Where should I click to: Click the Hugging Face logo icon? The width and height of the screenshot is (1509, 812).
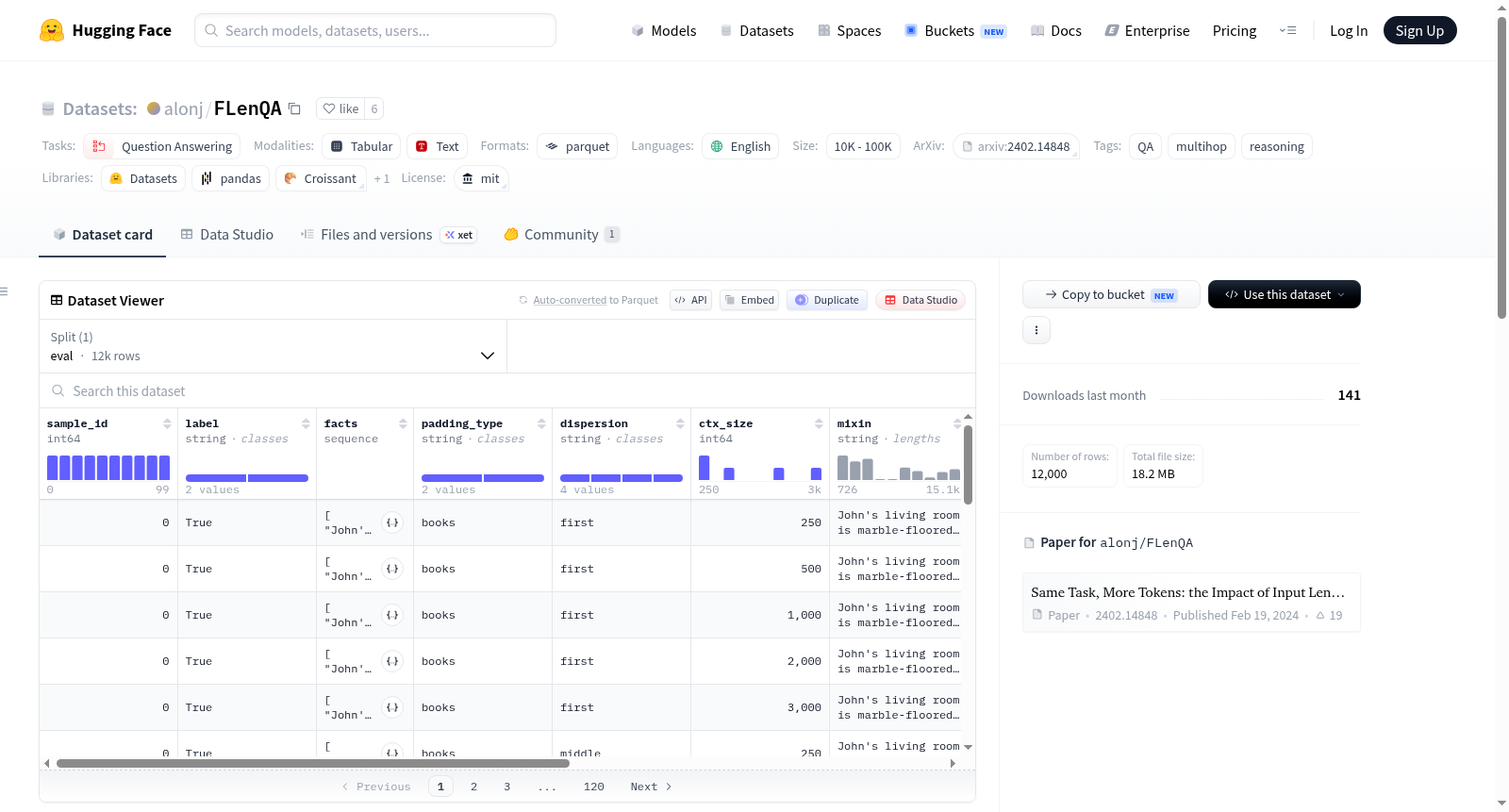[x=52, y=30]
